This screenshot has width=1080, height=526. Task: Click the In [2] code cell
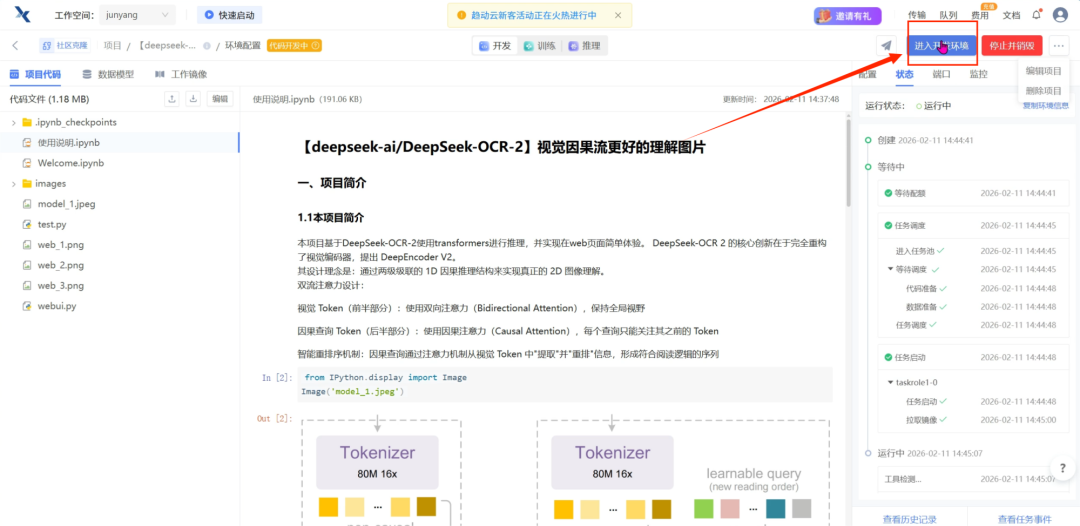(x=565, y=384)
